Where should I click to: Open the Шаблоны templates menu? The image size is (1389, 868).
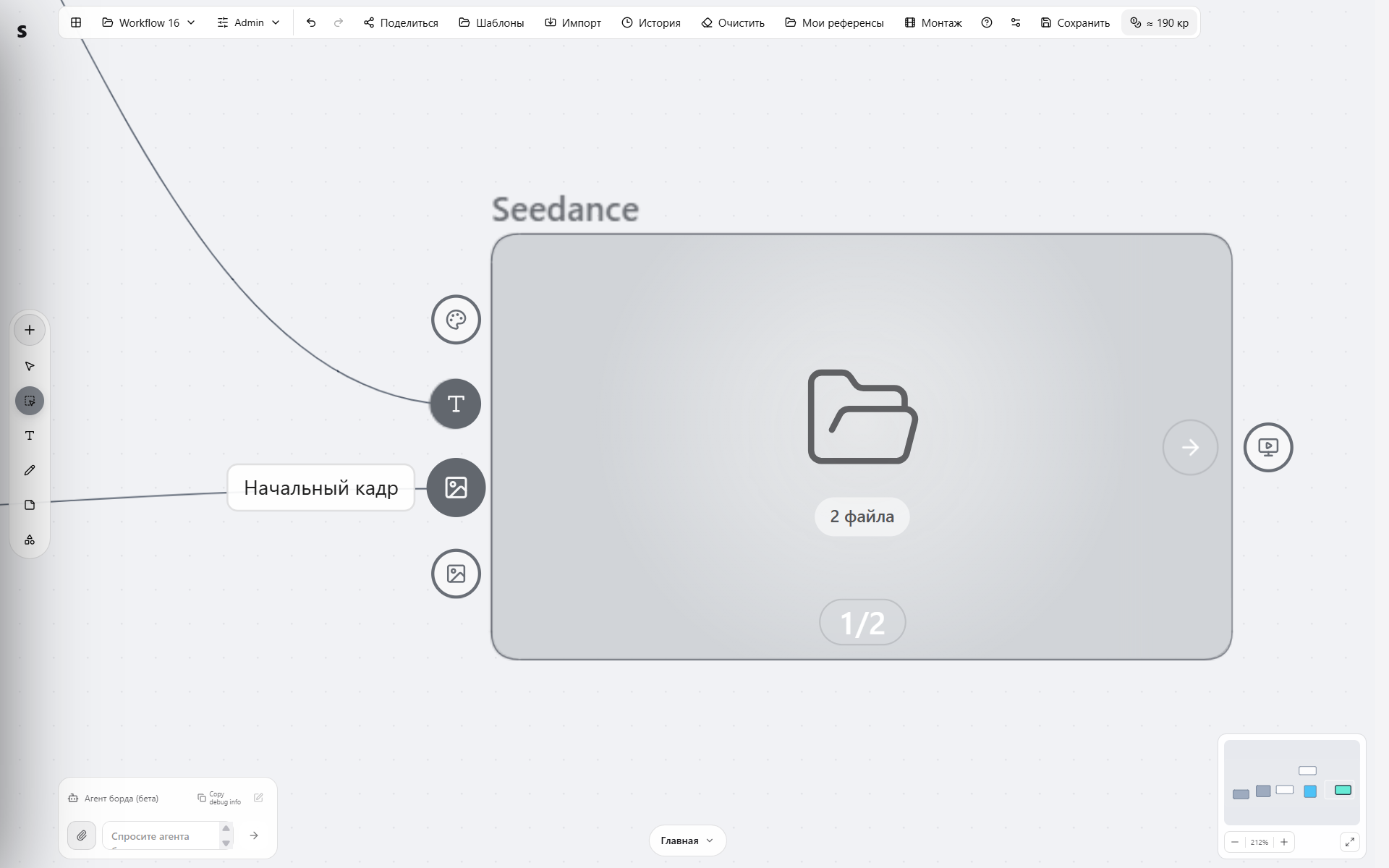pyautogui.click(x=491, y=22)
